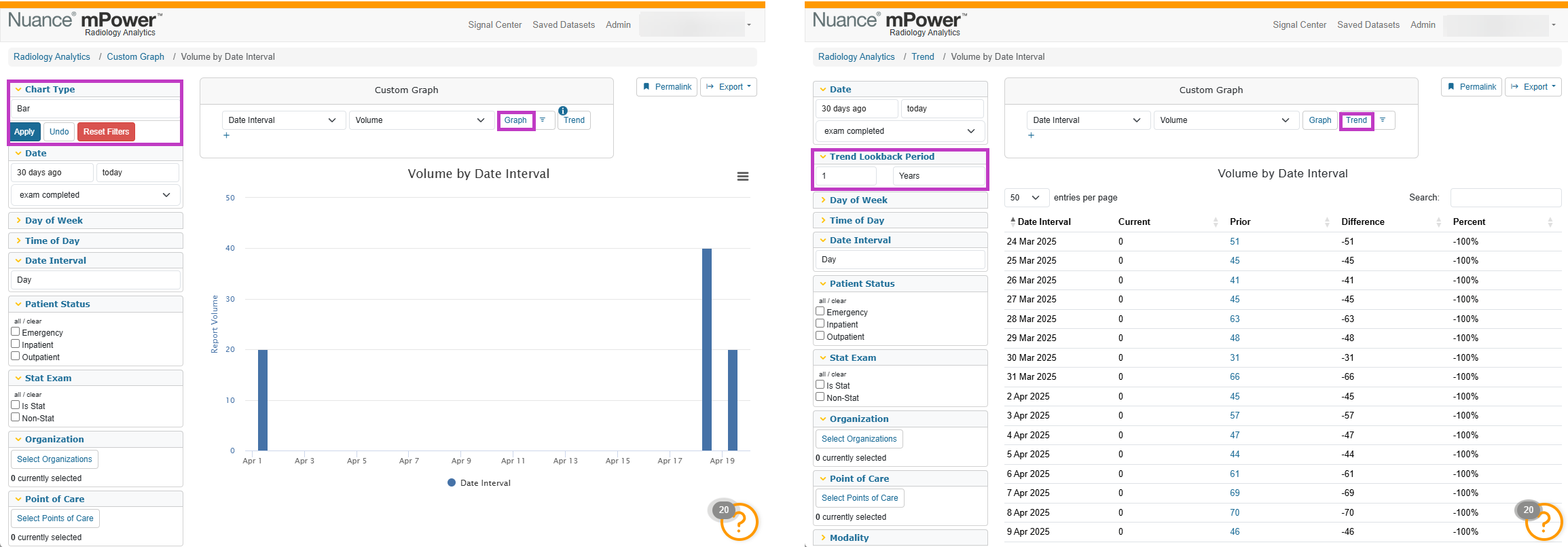Open Signal Center in left window nav
1568x547 pixels.
[495, 25]
